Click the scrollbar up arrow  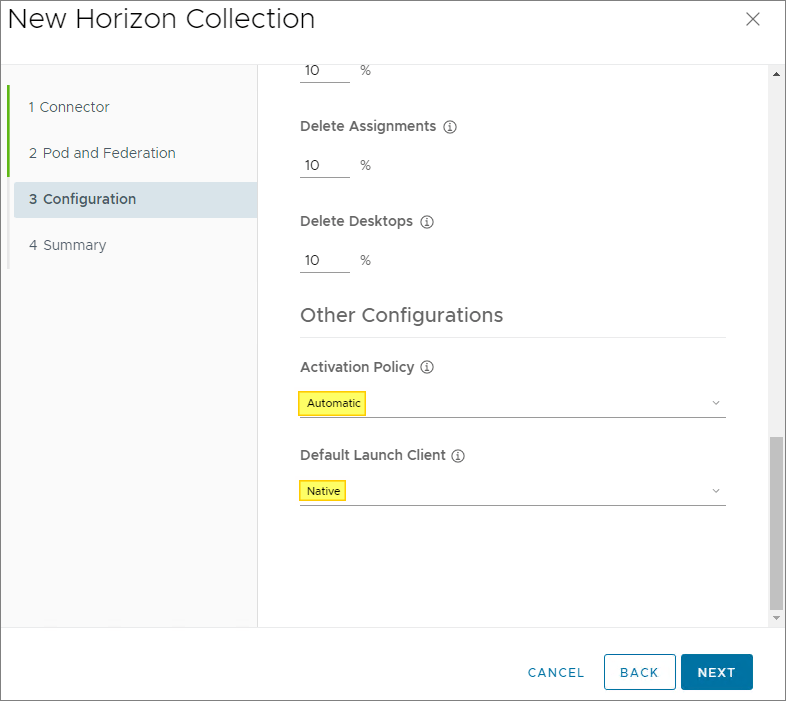pos(776,75)
